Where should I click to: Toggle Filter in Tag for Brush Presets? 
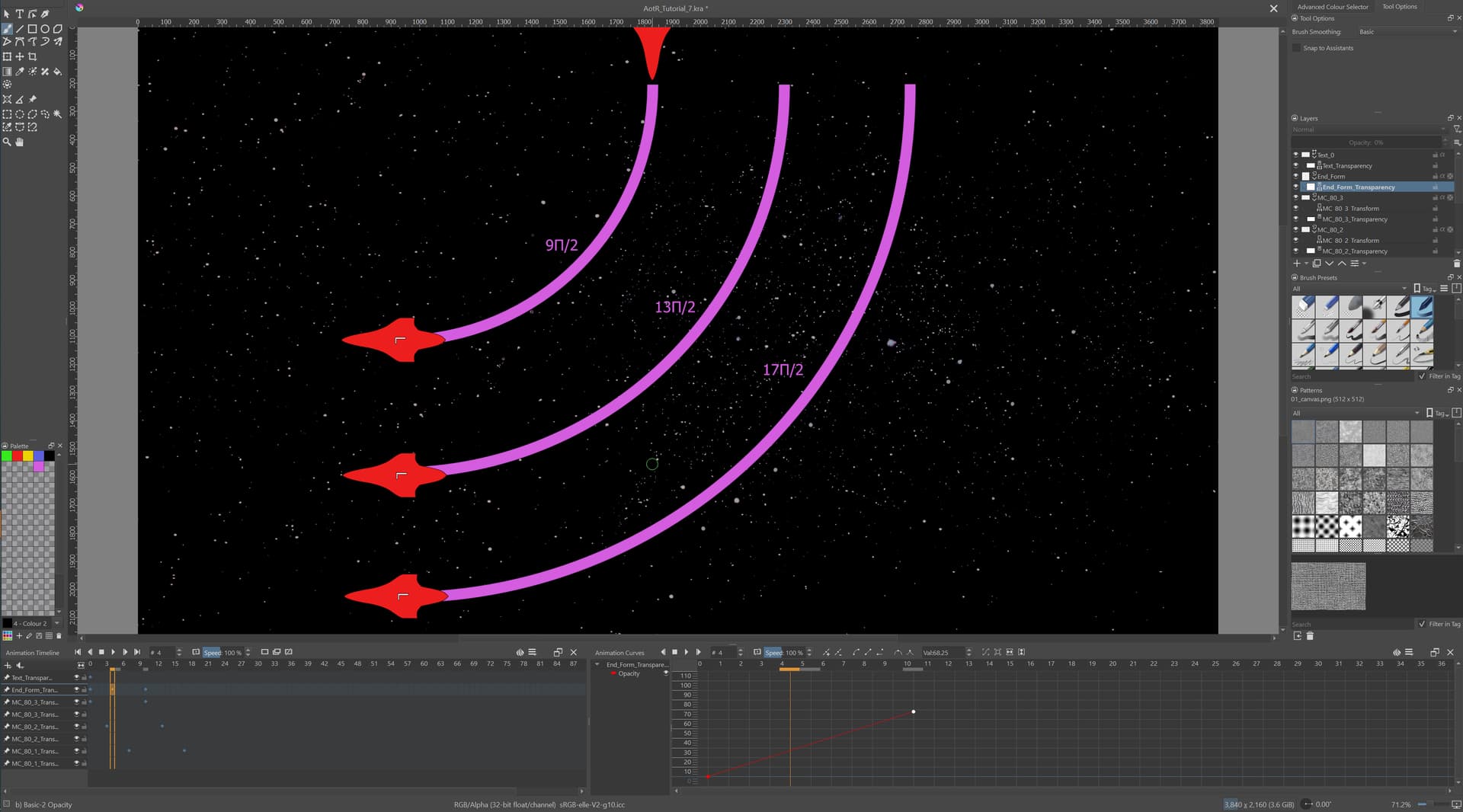coord(1422,376)
